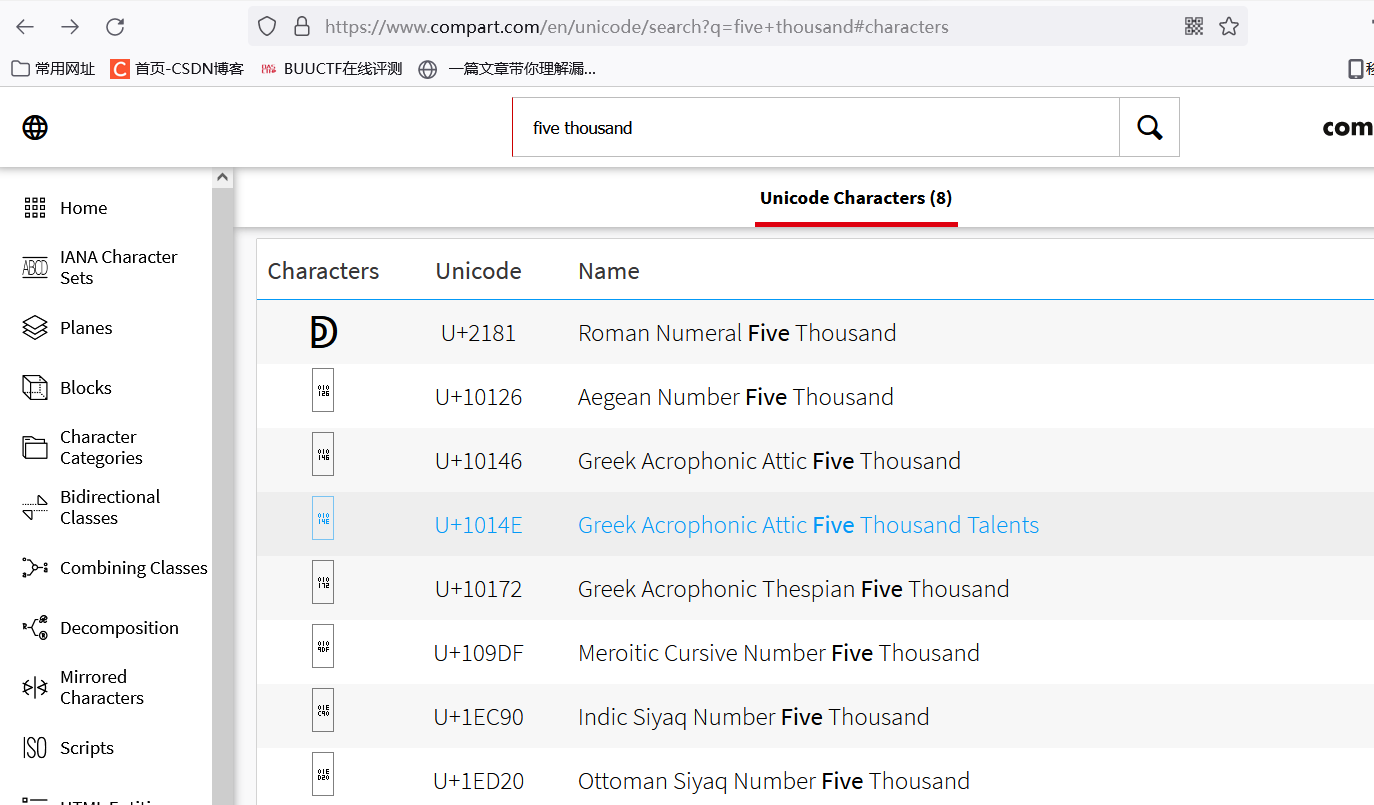This screenshot has height=805, width=1374.
Task: Open the BUUCTF在线评测 bookmark
Action: 331,69
